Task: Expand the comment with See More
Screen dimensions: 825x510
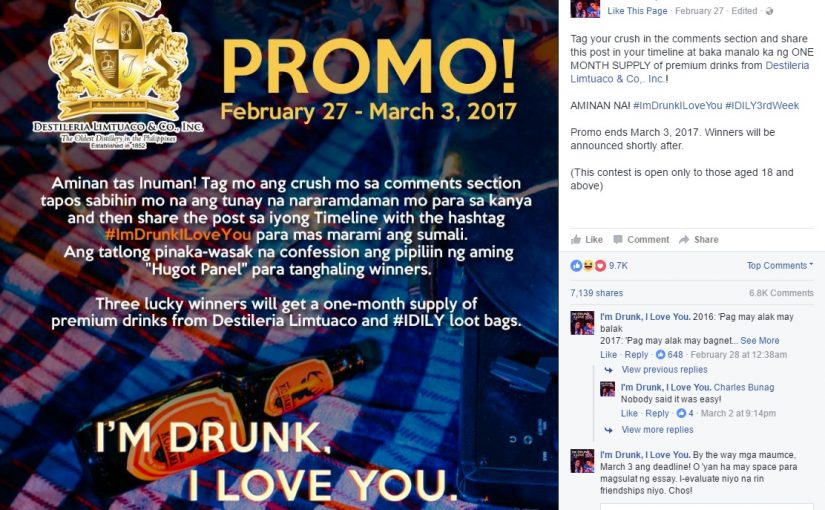Action: click(x=759, y=341)
